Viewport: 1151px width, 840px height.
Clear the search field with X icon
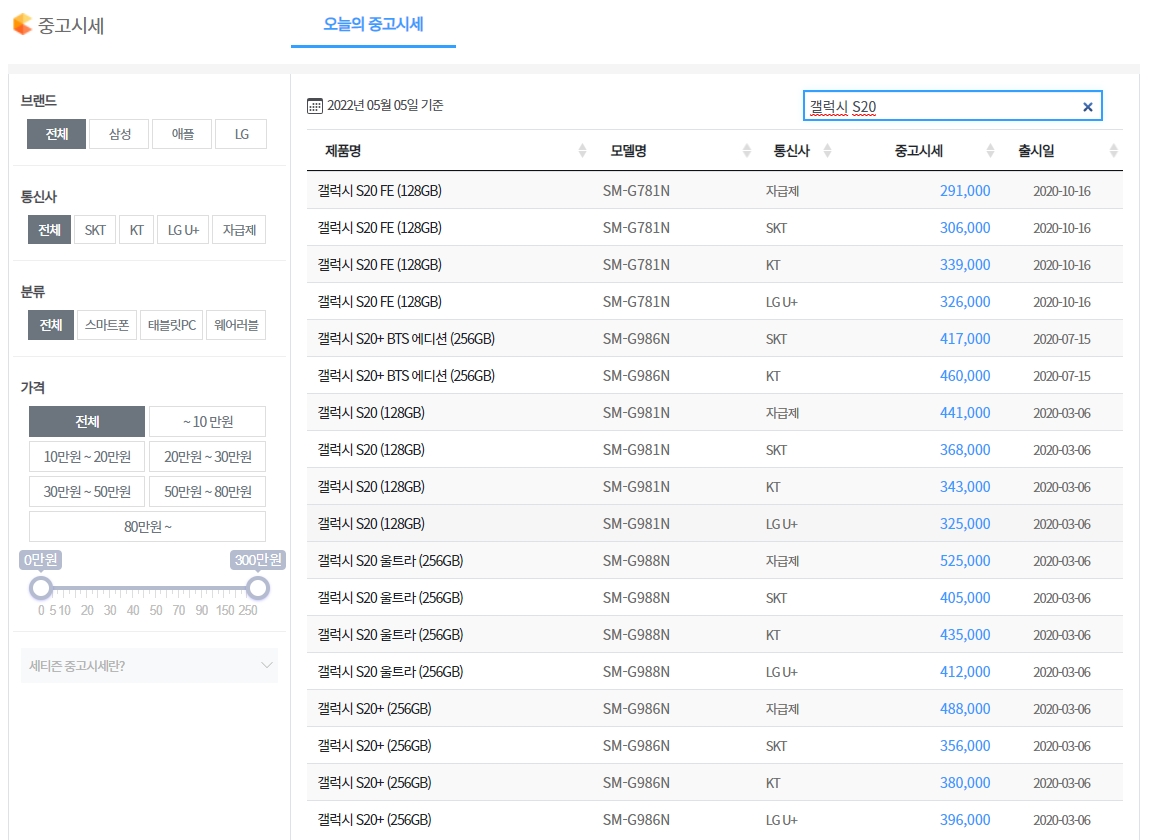(x=1088, y=107)
